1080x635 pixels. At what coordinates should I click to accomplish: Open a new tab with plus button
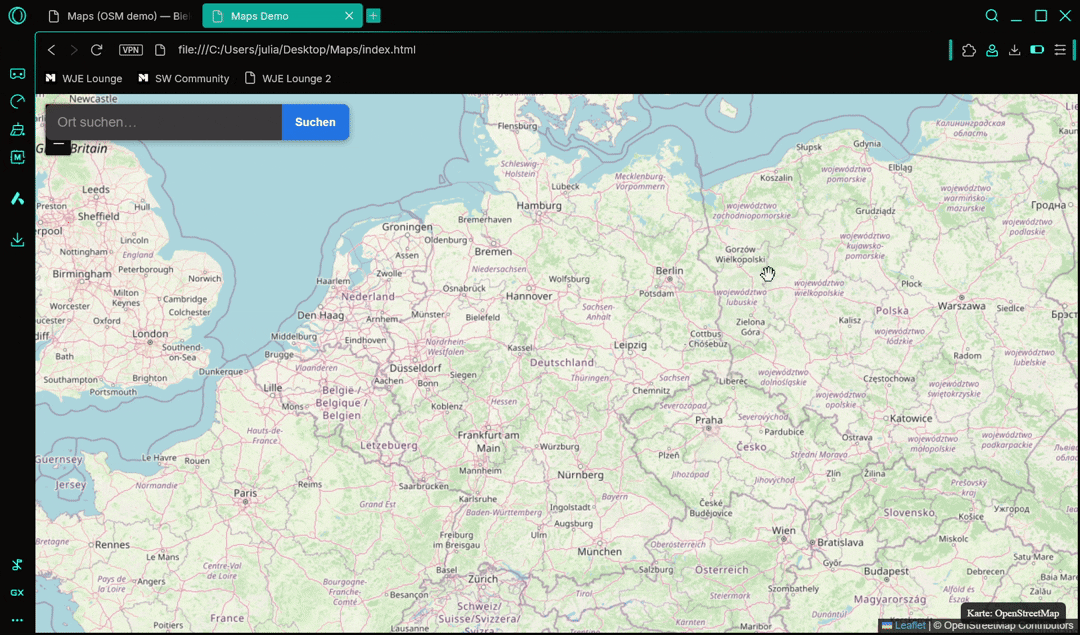click(373, 16)
